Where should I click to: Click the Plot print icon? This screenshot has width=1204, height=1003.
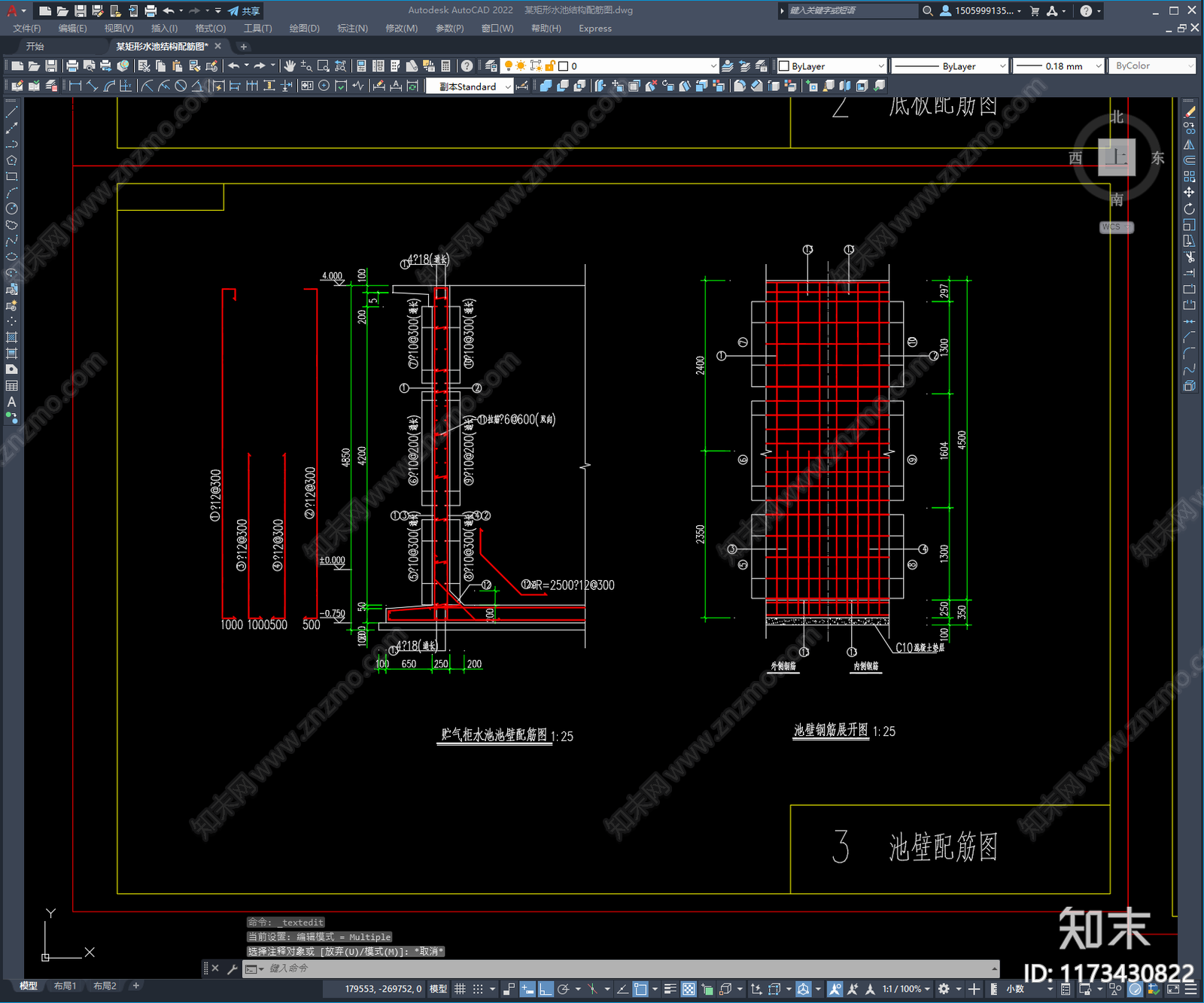tap(72, 66)
